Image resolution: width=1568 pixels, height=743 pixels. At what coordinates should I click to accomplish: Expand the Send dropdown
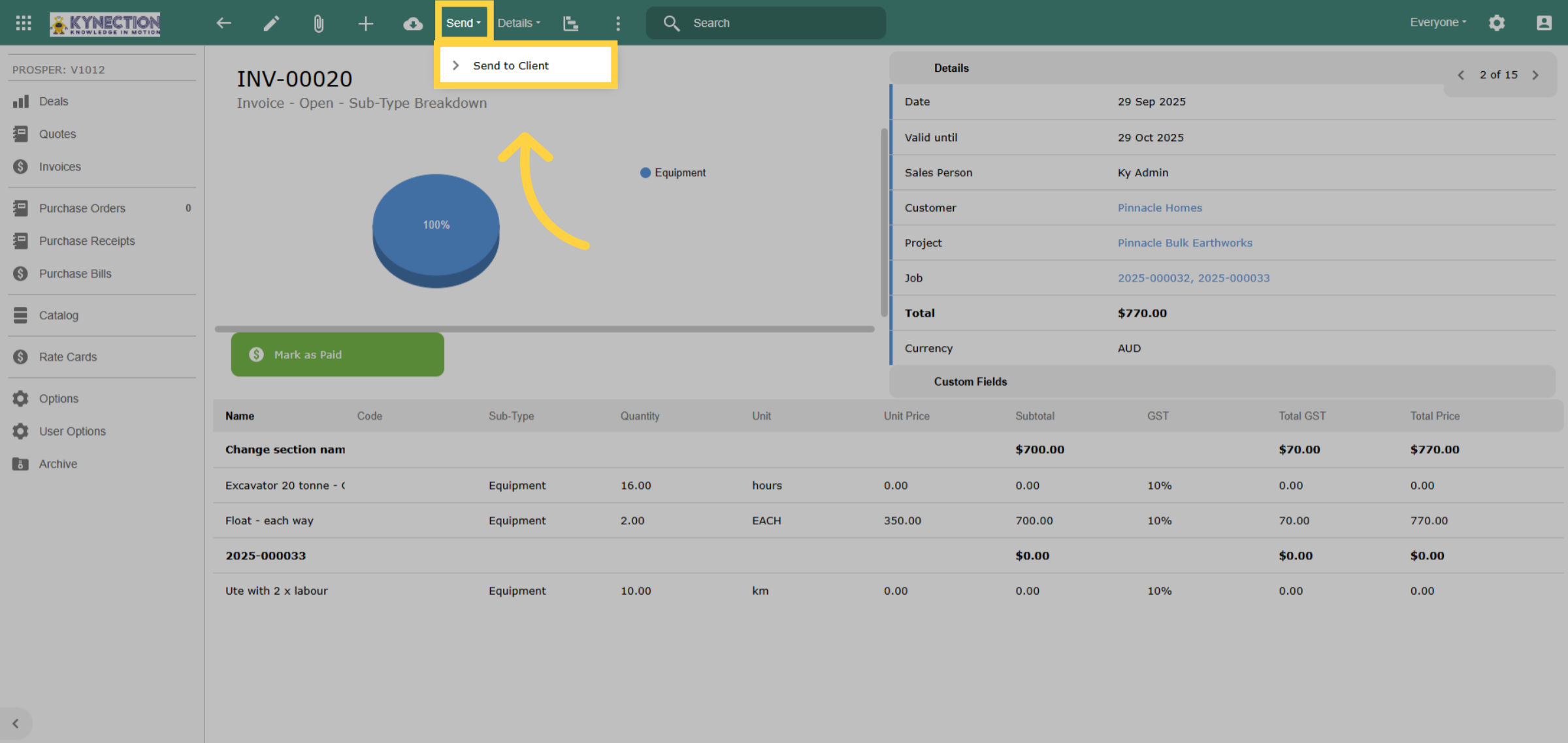coord(463,23)
